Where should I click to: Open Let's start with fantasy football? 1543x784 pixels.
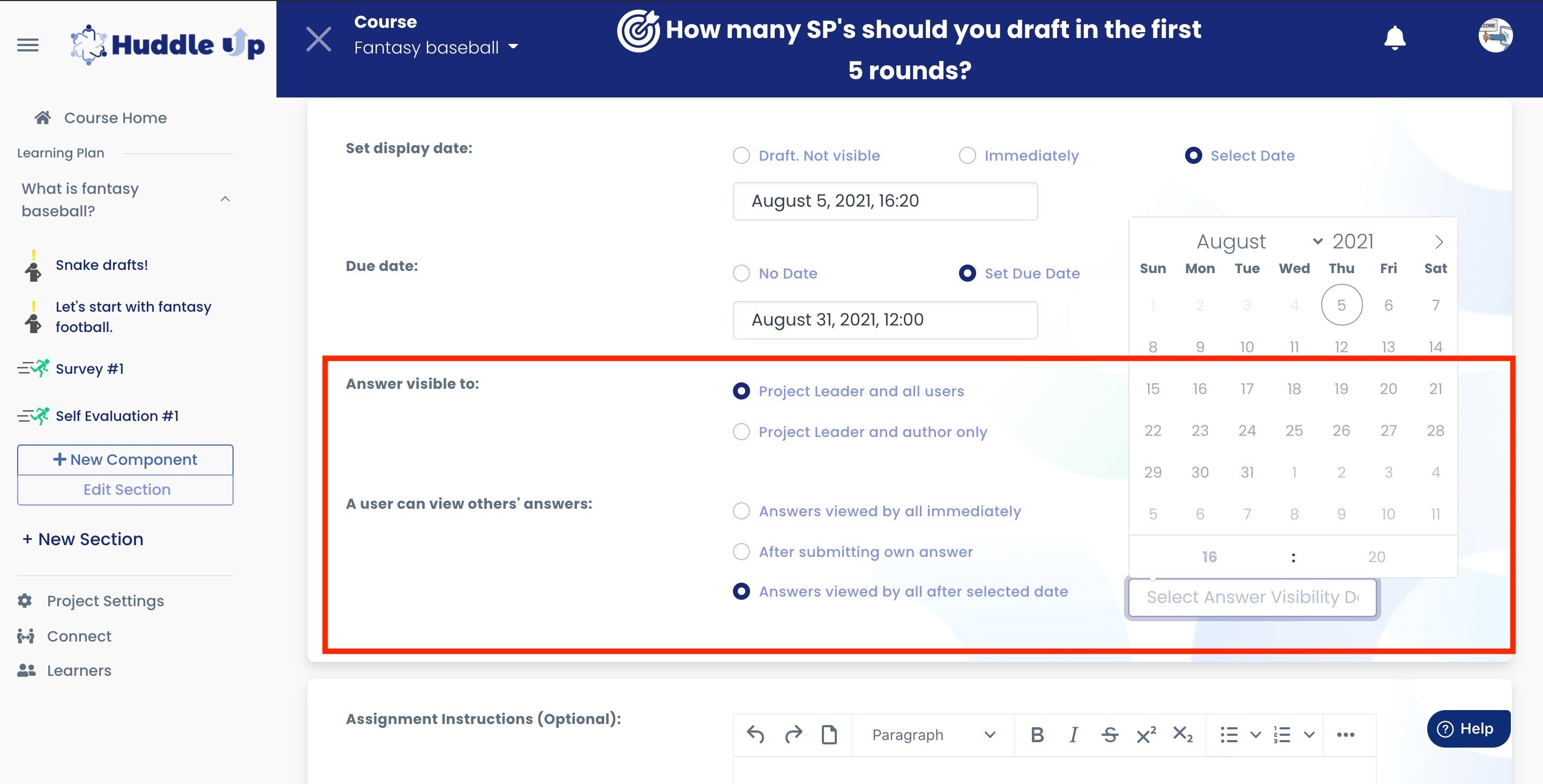coord(133,316)
